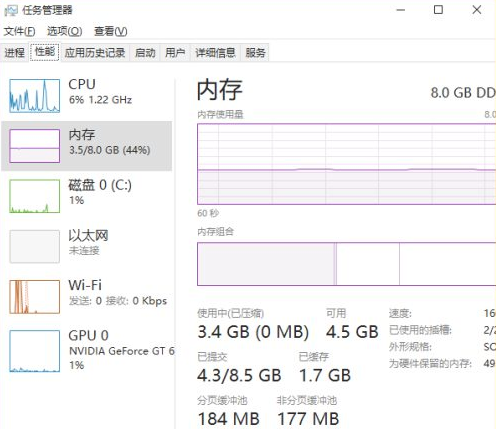
Task: Open the 磁盘 0 (C:) disk graph
Action: (35, 196)
